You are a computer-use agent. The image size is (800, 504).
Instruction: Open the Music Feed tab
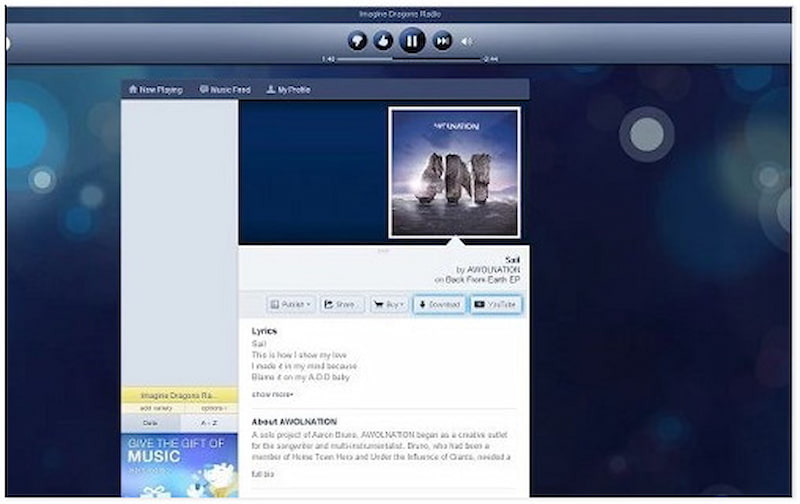225,90
